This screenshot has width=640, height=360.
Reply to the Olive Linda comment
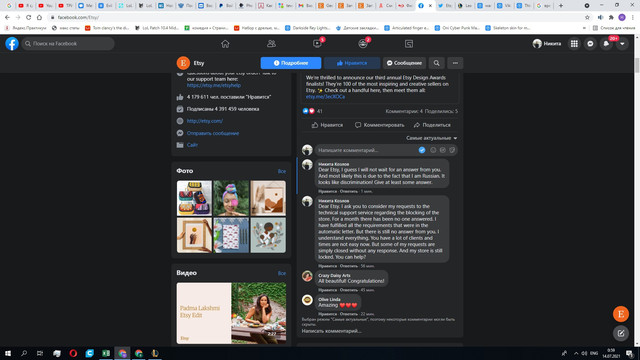click(x=349, y=314)
